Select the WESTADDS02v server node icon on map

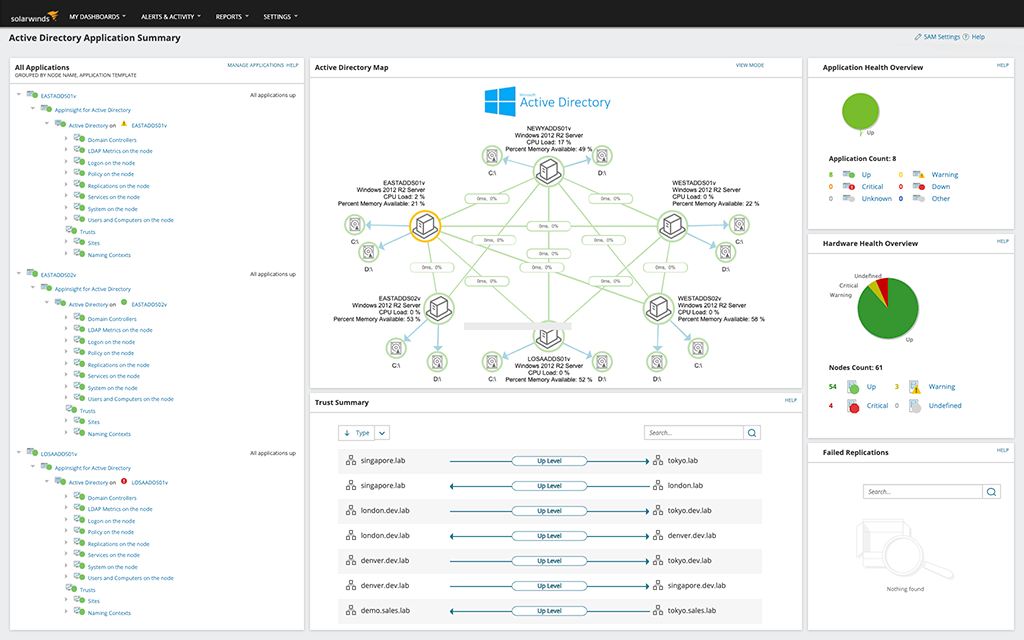pos(658,308)
